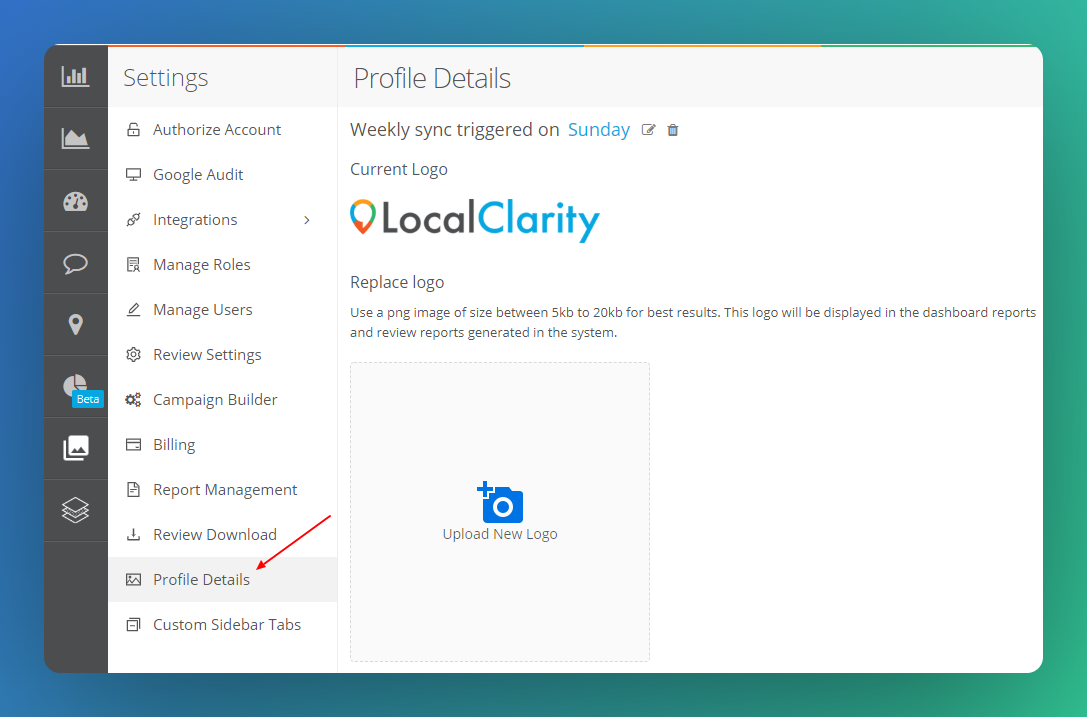Delete weekly sync with trash icon
Image resolution: width=1087 pixels, height=717 pixels.
coord(673,130)
